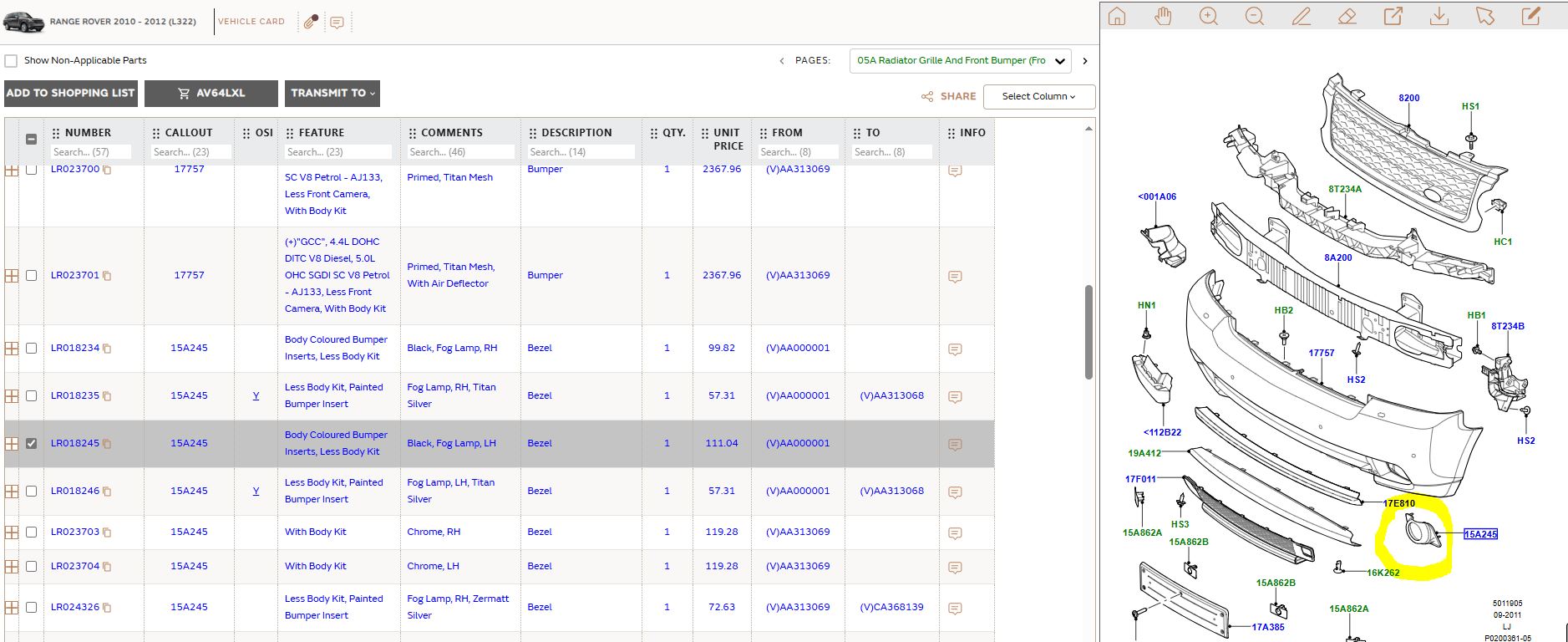The height and width of the screenshot is (642, 1568).
Task: Select the eraser tool
Action: (x=1347, y=17)
